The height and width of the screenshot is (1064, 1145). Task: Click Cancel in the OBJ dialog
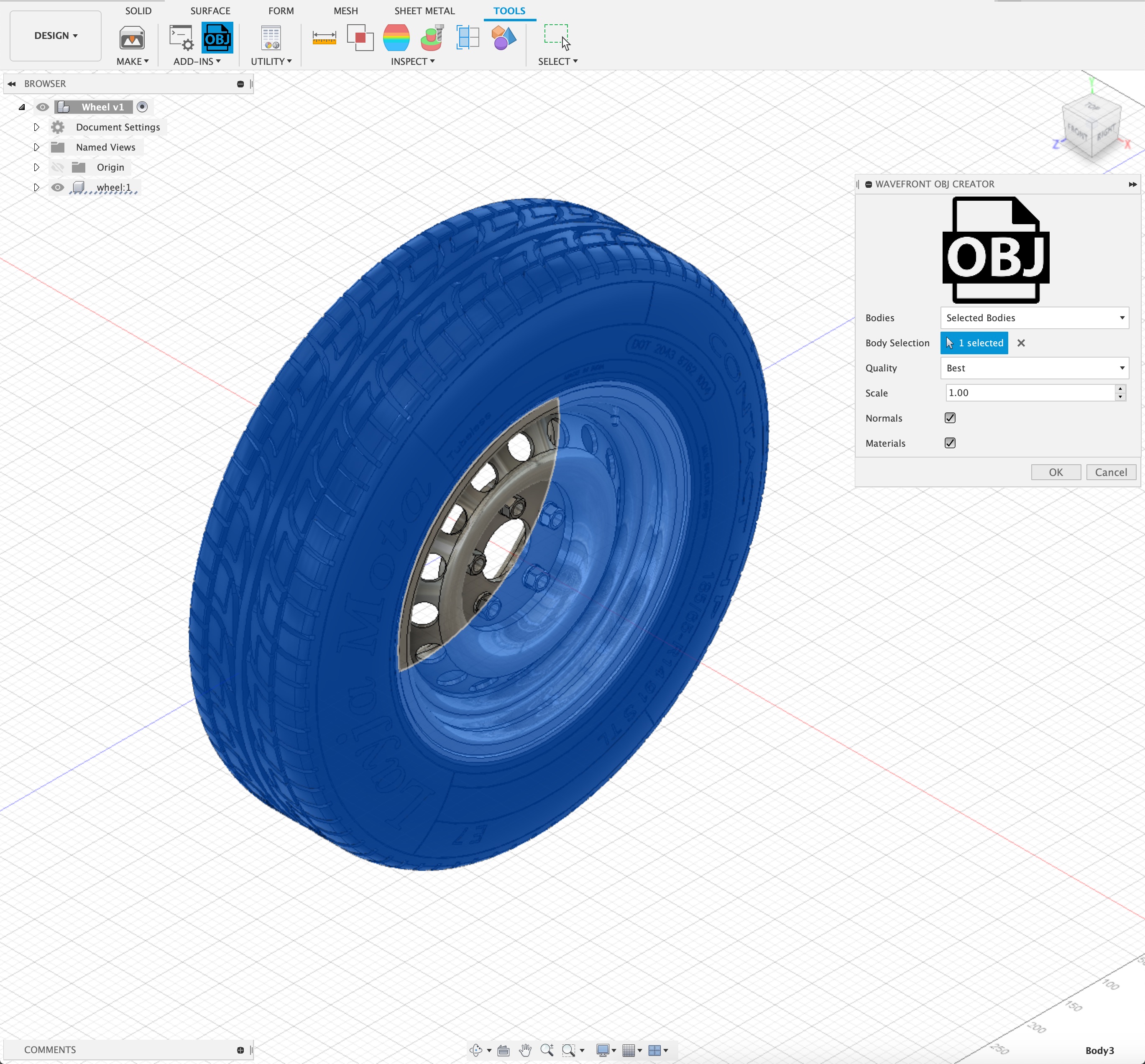tap(1110, 472)
